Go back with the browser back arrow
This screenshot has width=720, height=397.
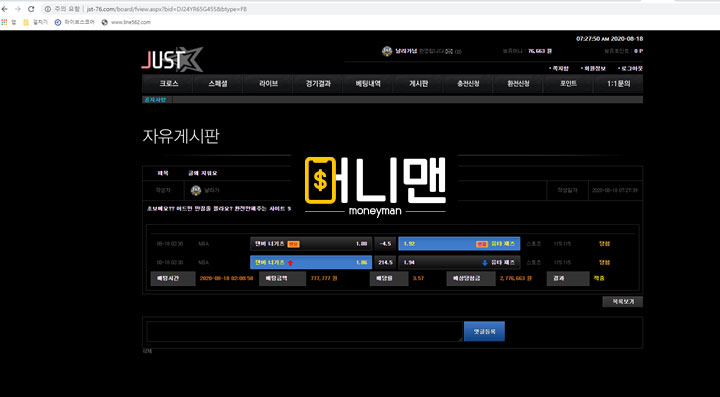point(5,9)
